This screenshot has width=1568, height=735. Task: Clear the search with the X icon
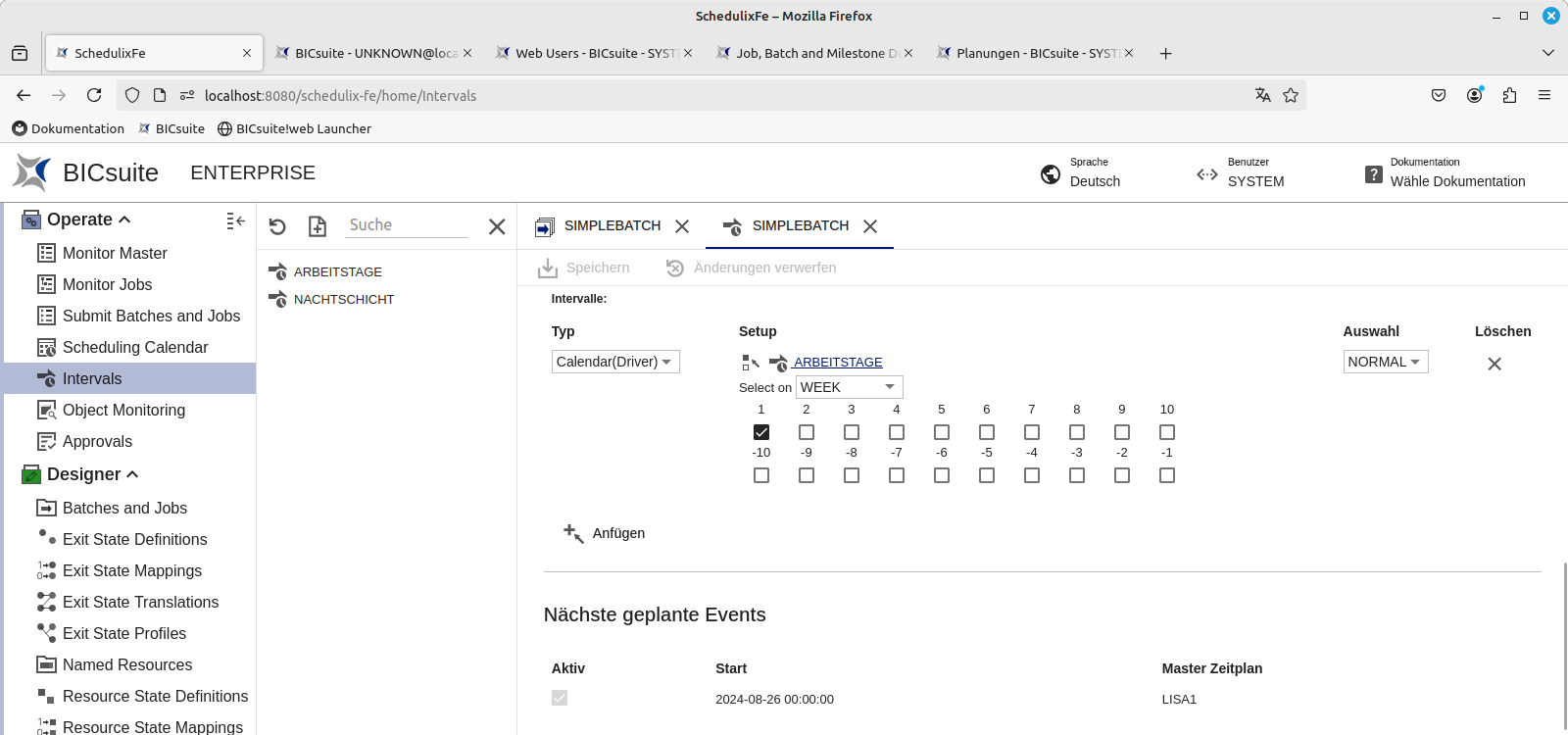[497, 226]
